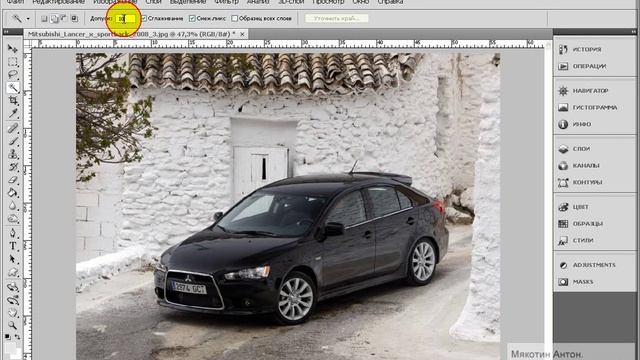Select the Hand tool
This screenshot has height=360, width=640.
coord(13,313)
